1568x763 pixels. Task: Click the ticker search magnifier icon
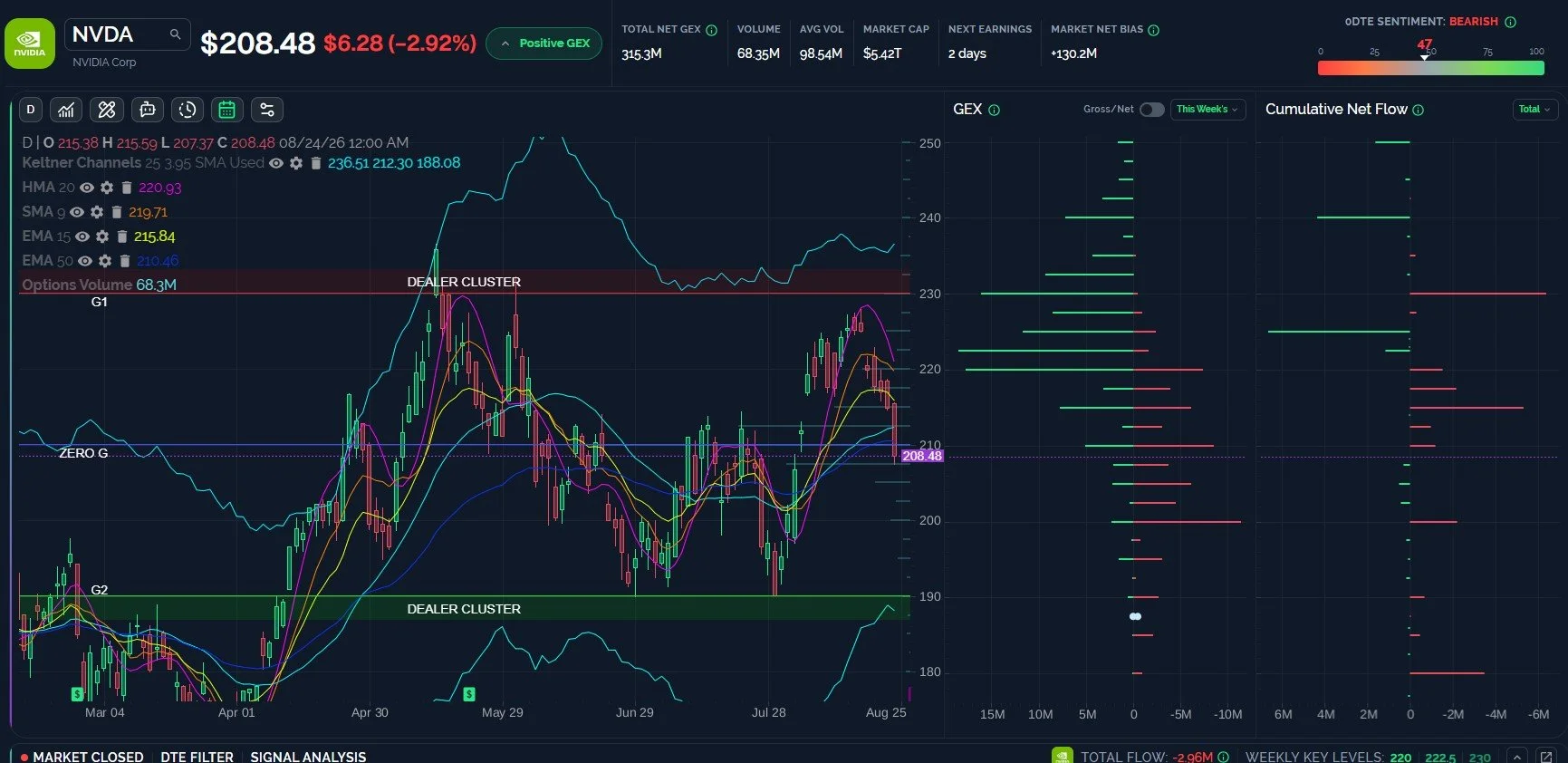click(x=175, y=34)
